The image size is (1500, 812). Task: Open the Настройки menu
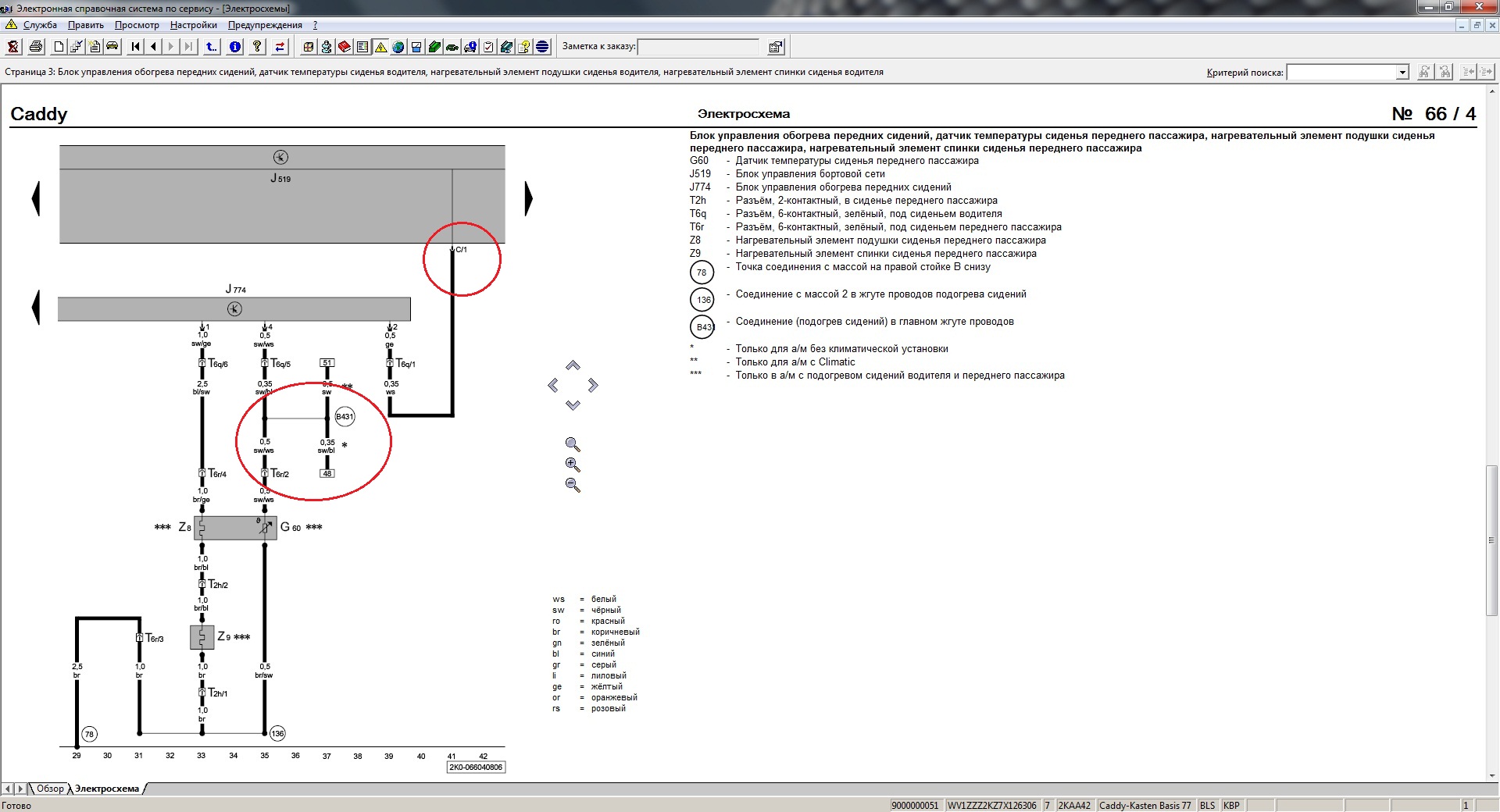coord(194,25)
